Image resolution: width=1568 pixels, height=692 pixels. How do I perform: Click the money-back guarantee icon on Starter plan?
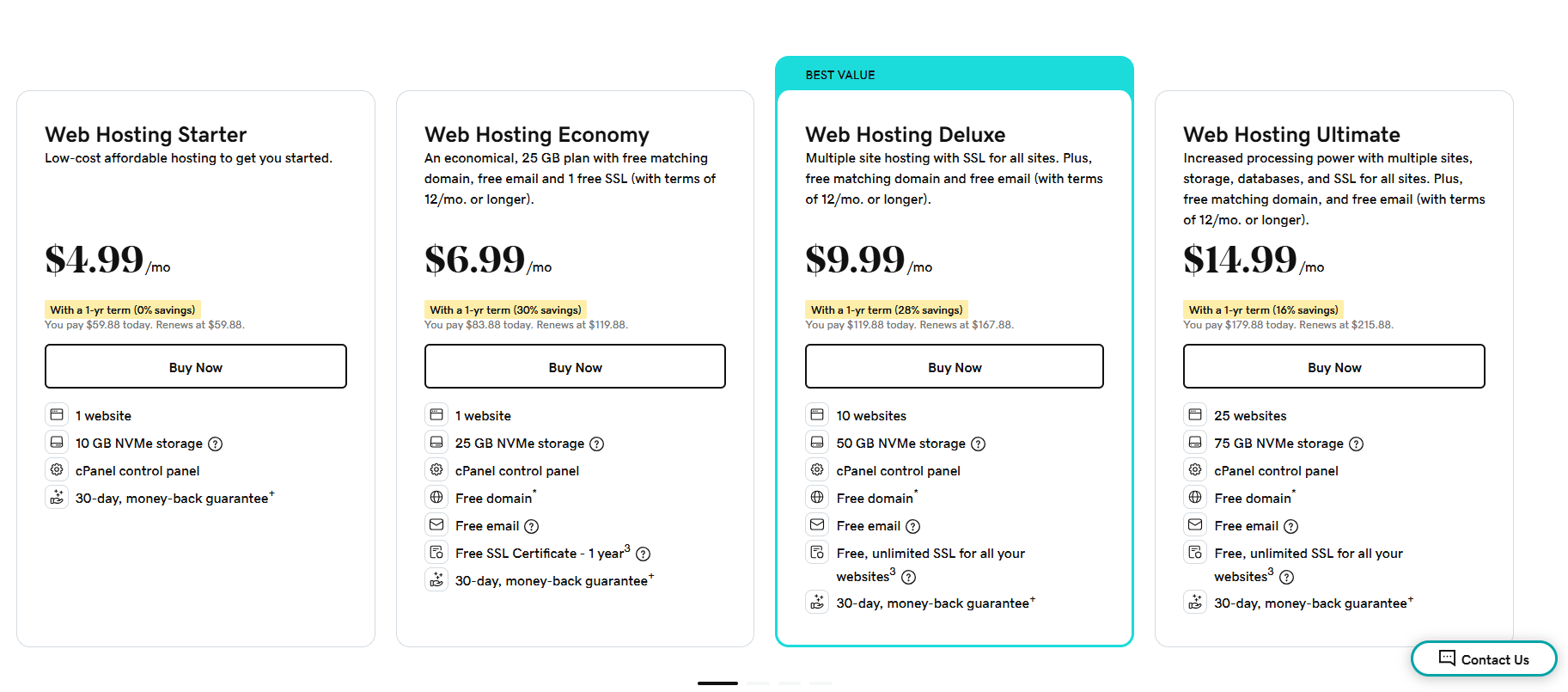pos(56,496)
